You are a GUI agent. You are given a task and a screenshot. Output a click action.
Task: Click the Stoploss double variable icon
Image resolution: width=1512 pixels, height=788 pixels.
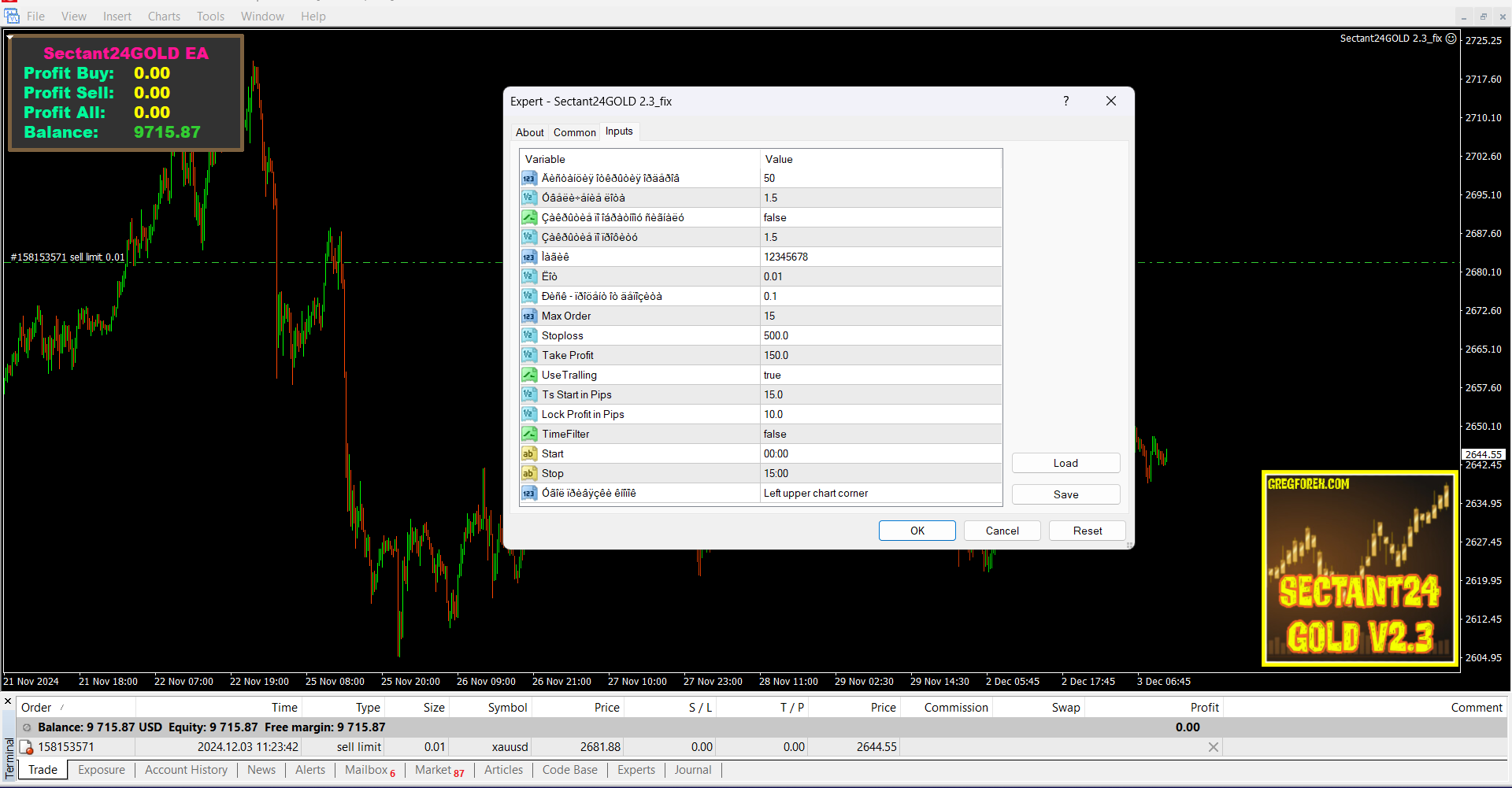pyautogui.click(x=528, y=335)
